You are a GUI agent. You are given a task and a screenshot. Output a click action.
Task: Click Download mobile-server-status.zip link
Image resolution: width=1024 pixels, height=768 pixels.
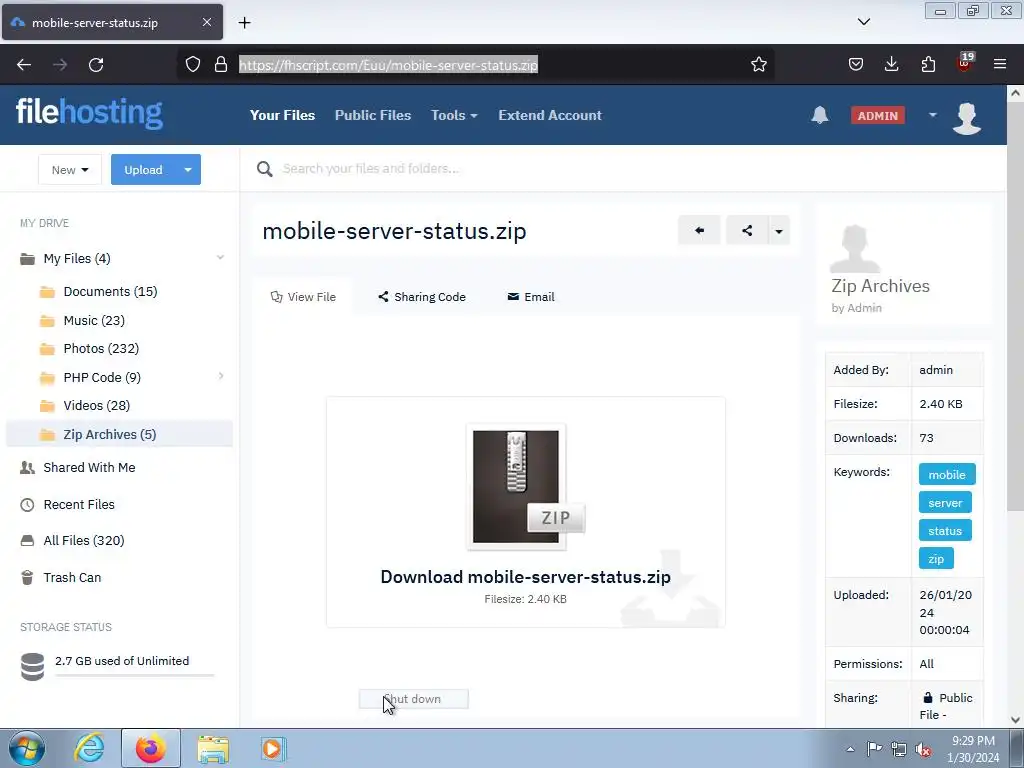[x=526, y=577]
